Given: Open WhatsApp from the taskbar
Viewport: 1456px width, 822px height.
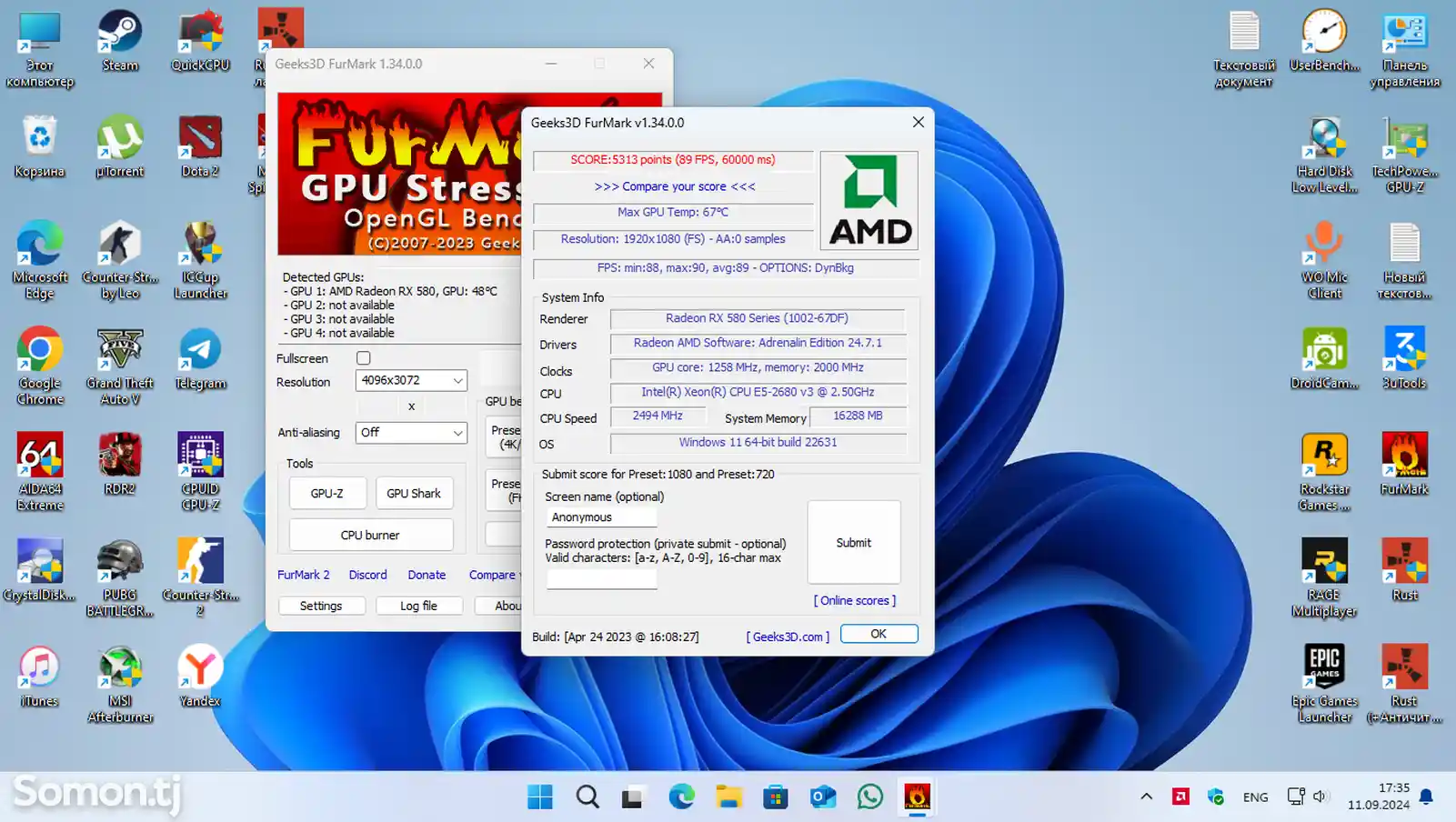Looking at the screenshot, I should (x=870, y=797).
